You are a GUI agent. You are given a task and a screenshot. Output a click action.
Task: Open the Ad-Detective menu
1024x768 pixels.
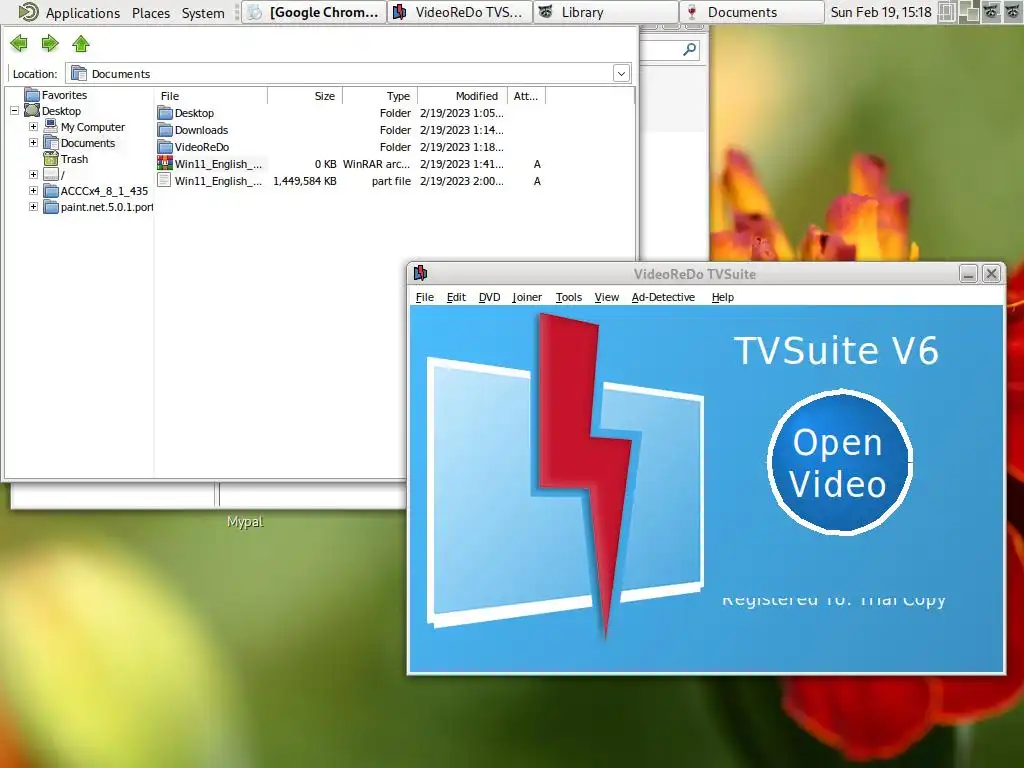pyautogui.click(x=663, y=297)
